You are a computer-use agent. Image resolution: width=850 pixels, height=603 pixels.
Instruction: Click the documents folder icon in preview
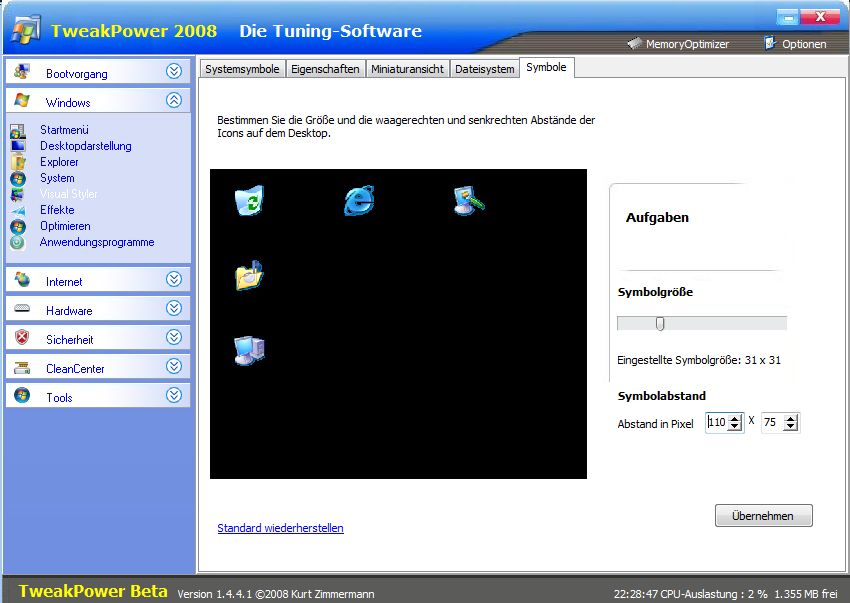click(x=249, y=275)
